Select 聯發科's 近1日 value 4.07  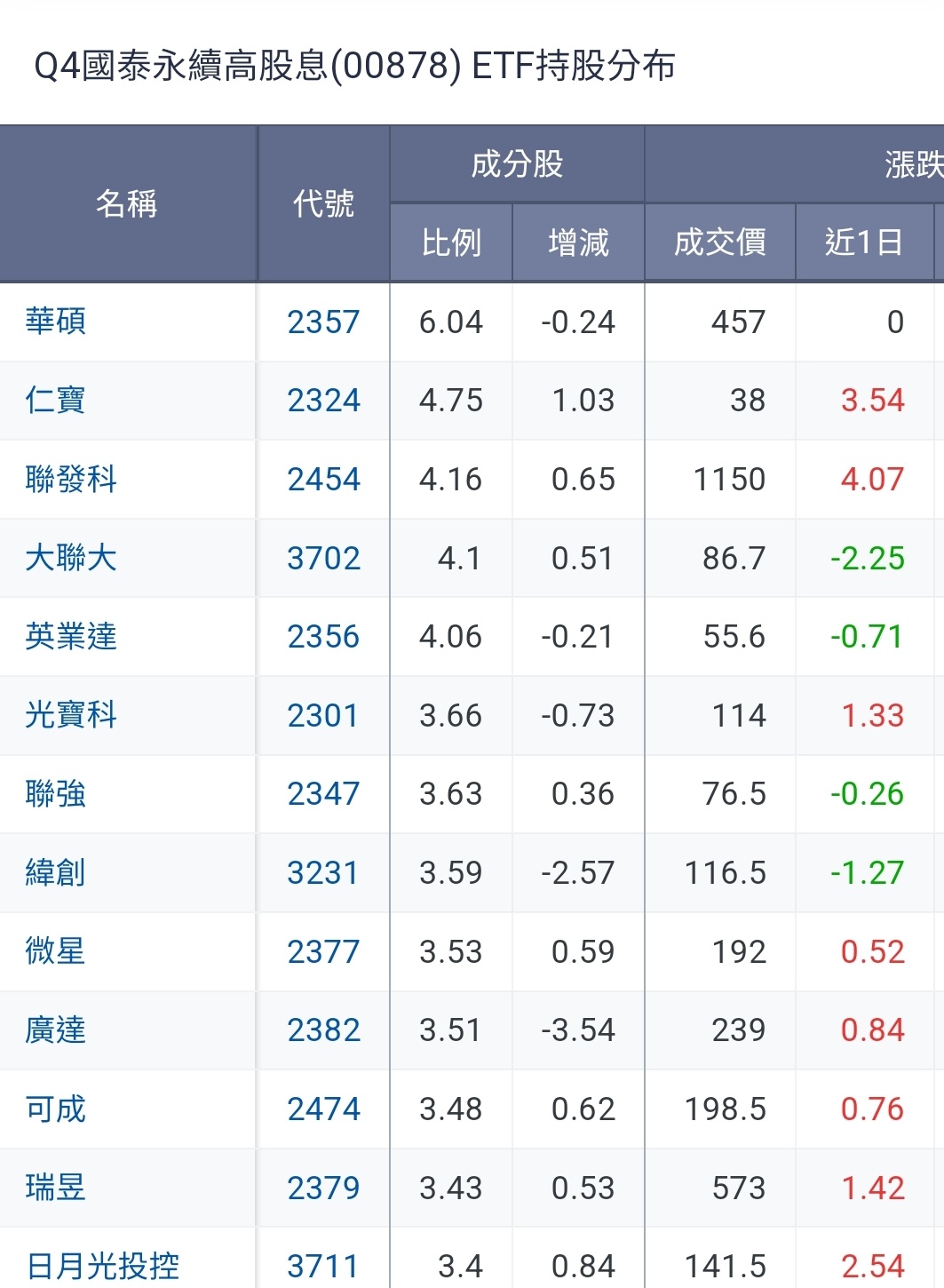873,480
